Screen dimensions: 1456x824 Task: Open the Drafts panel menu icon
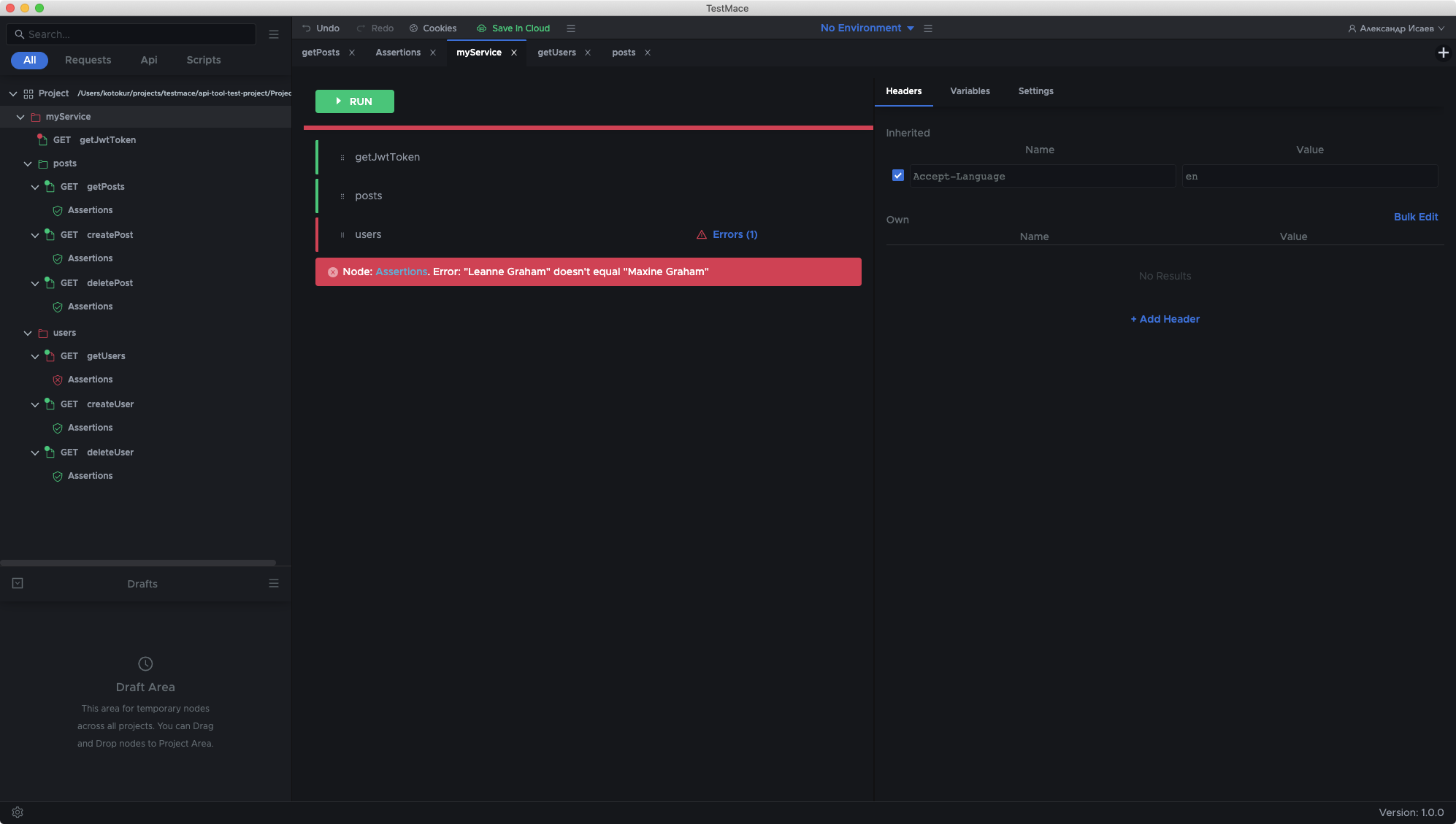pos(274,583)
